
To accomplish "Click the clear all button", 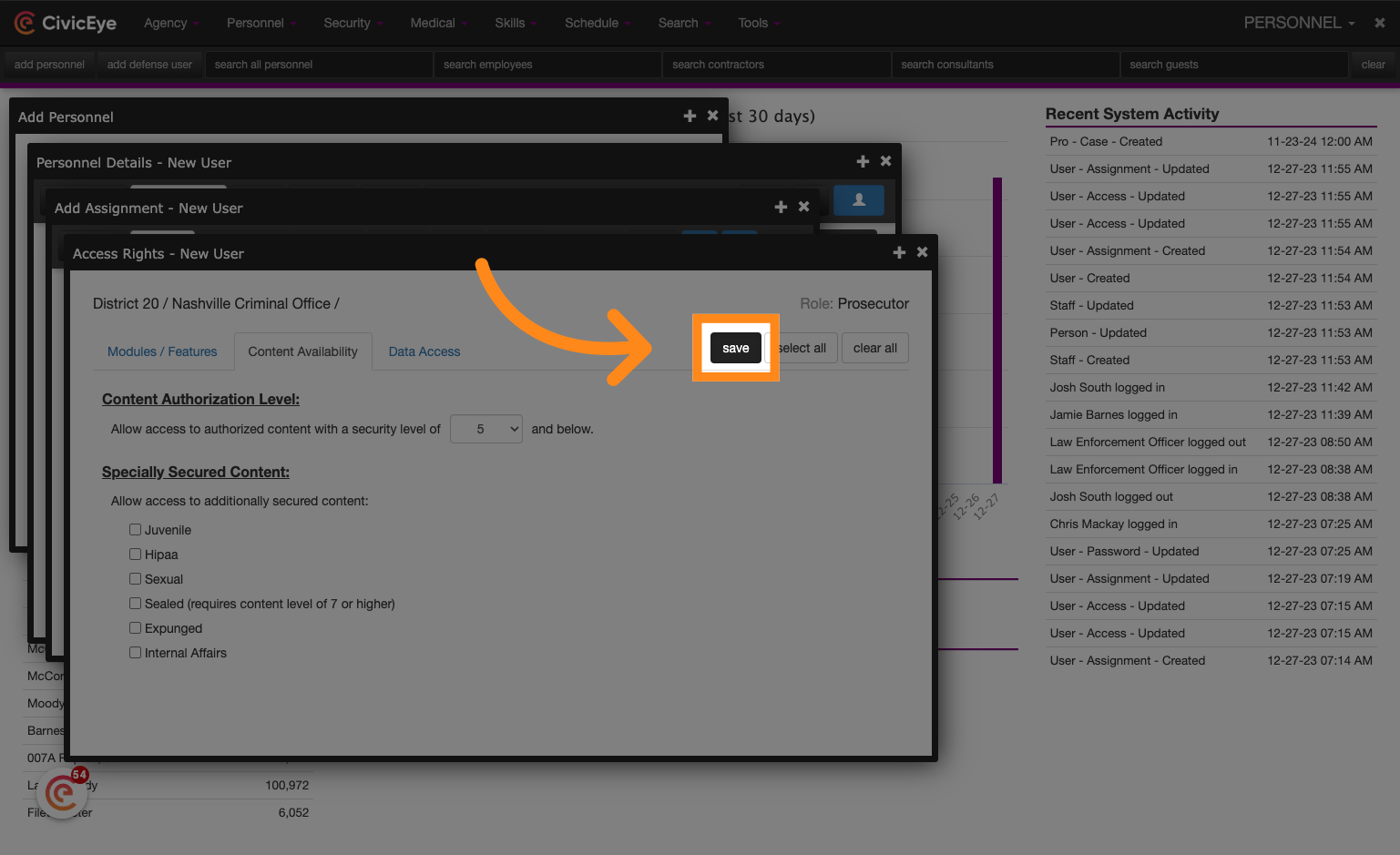I will pos(875,348).
